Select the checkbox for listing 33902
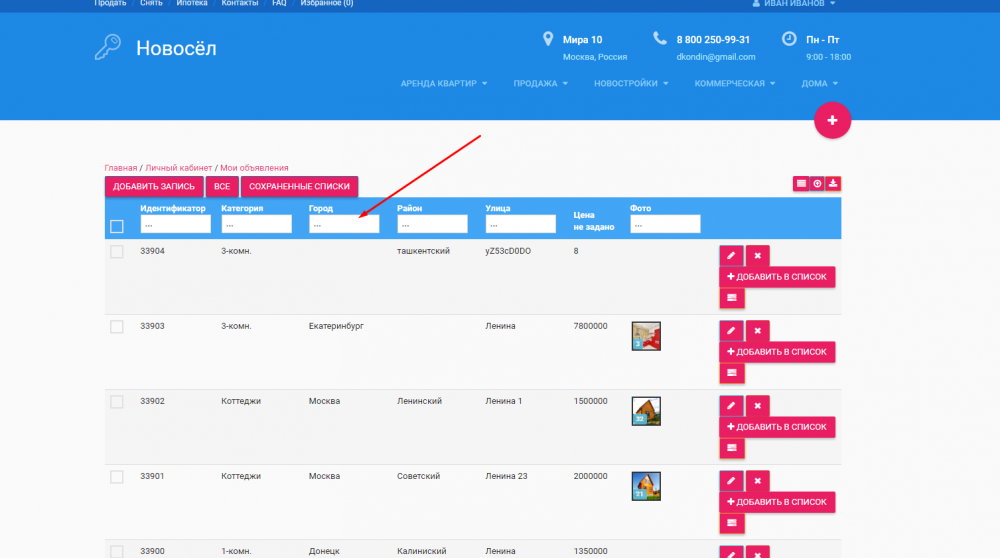Viewport: 1000px width, 558px height. (117, 402)
